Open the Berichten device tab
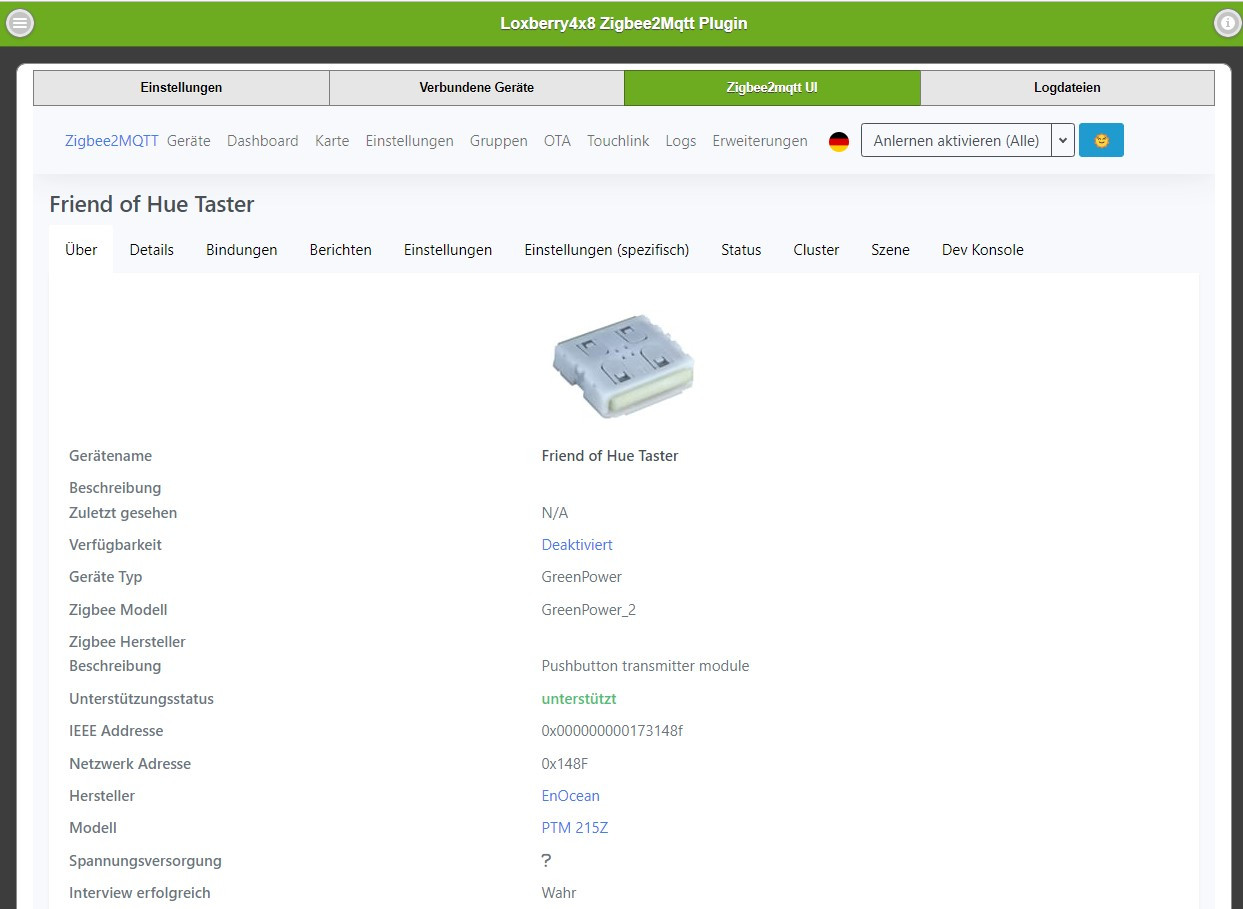 (x=341, y=250)
